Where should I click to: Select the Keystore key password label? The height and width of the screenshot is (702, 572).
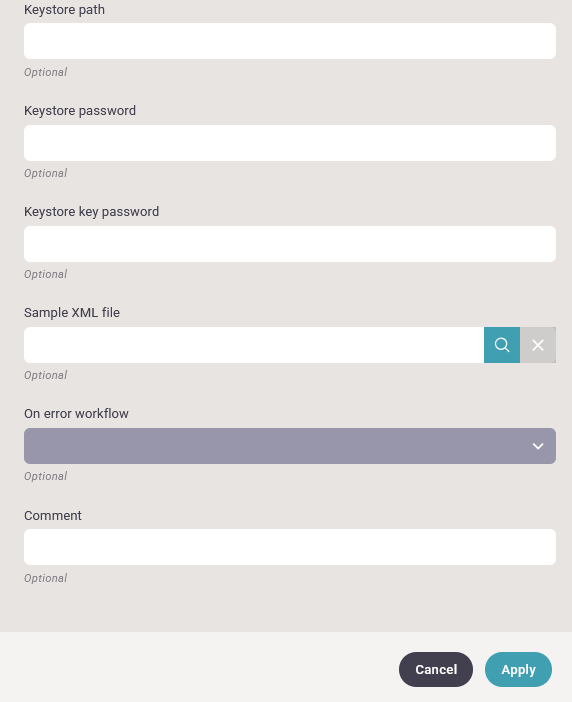click(91, 212)
